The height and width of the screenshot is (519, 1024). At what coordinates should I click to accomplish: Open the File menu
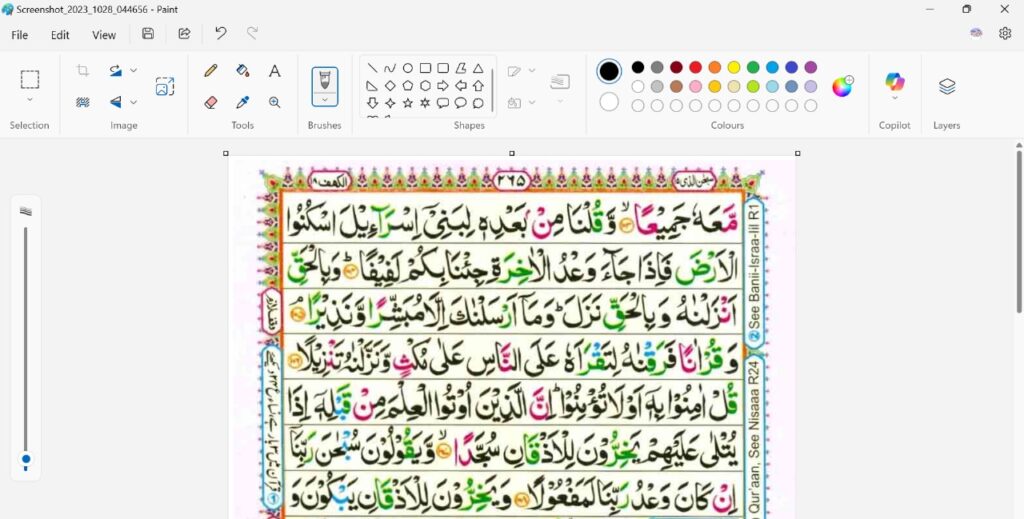(x=20, y=34)
